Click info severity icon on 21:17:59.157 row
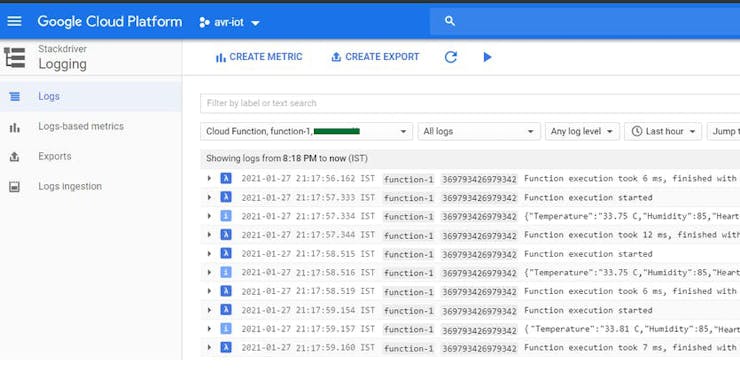Screen dimensions: 740x372 point(226,329)
